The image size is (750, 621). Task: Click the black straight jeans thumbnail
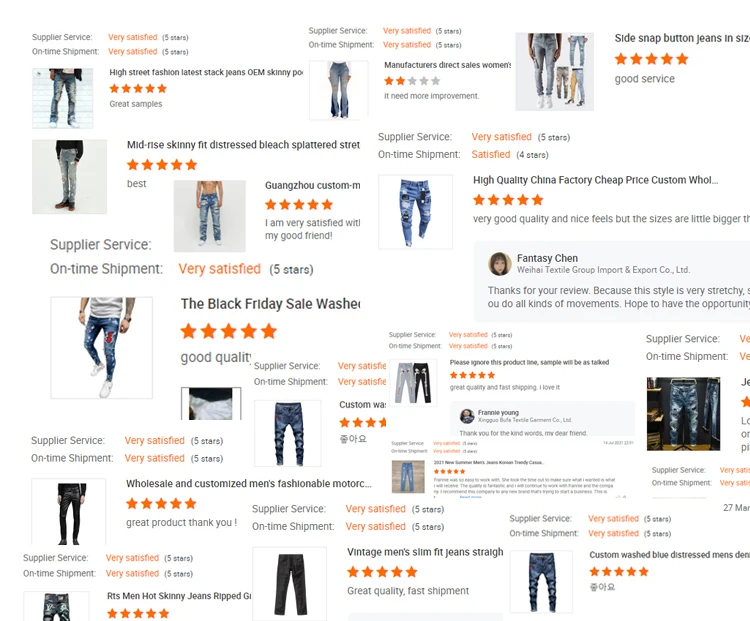(x=289, y=584)
